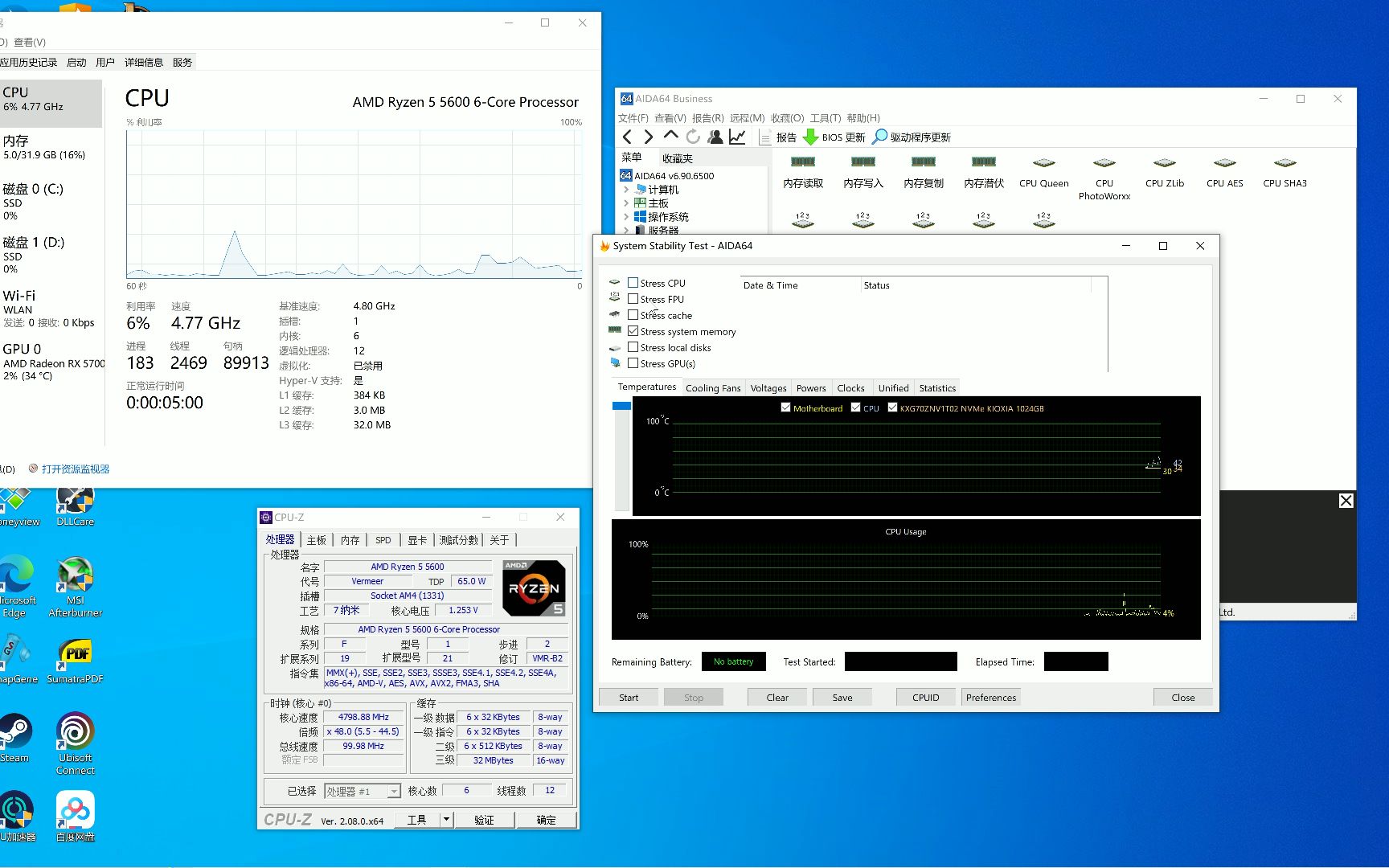1389x868 pixels.
Task: Switch to the 收藏夹 panel tab
Action: 678,158
